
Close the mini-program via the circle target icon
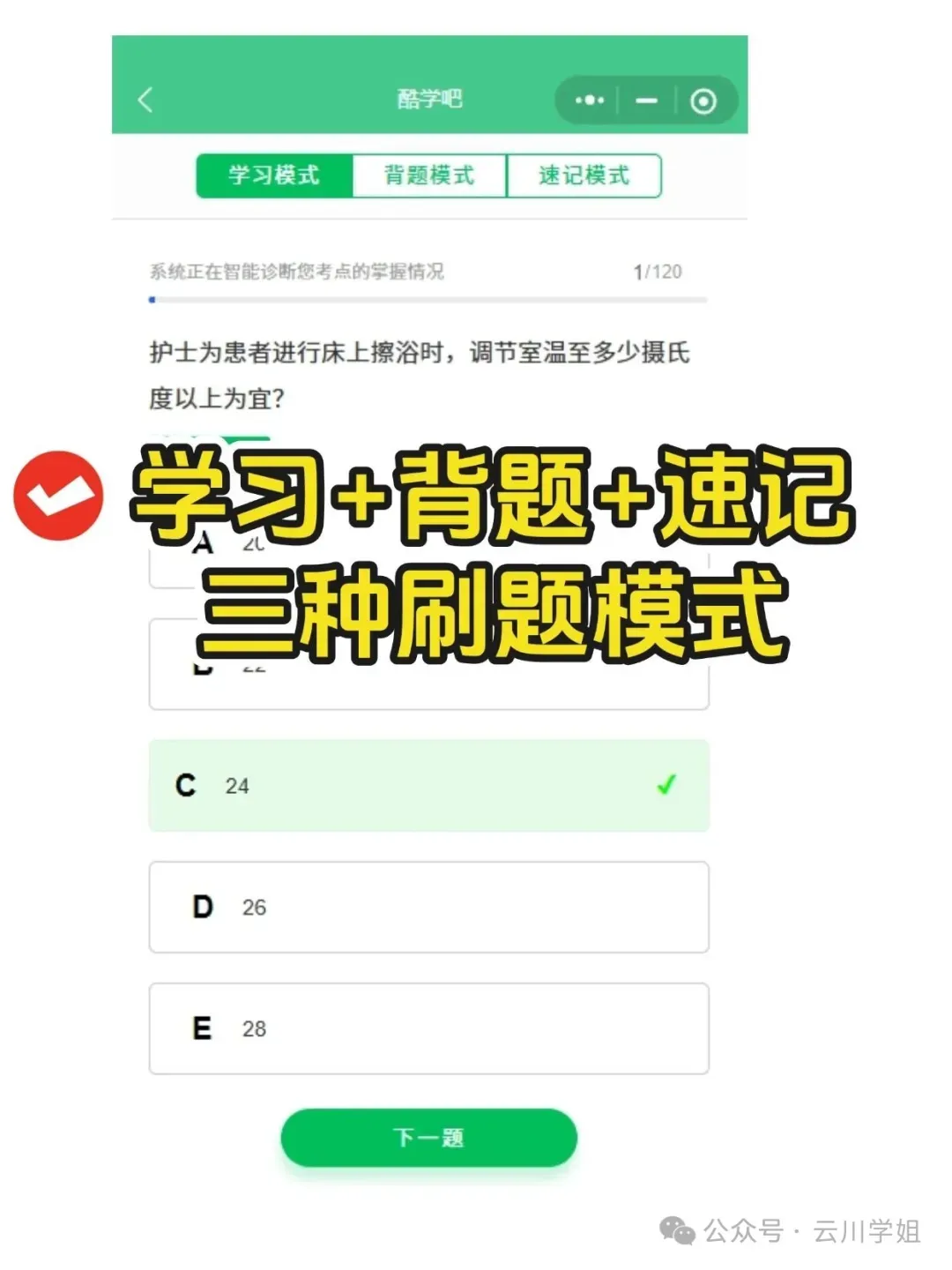(703, 101)
